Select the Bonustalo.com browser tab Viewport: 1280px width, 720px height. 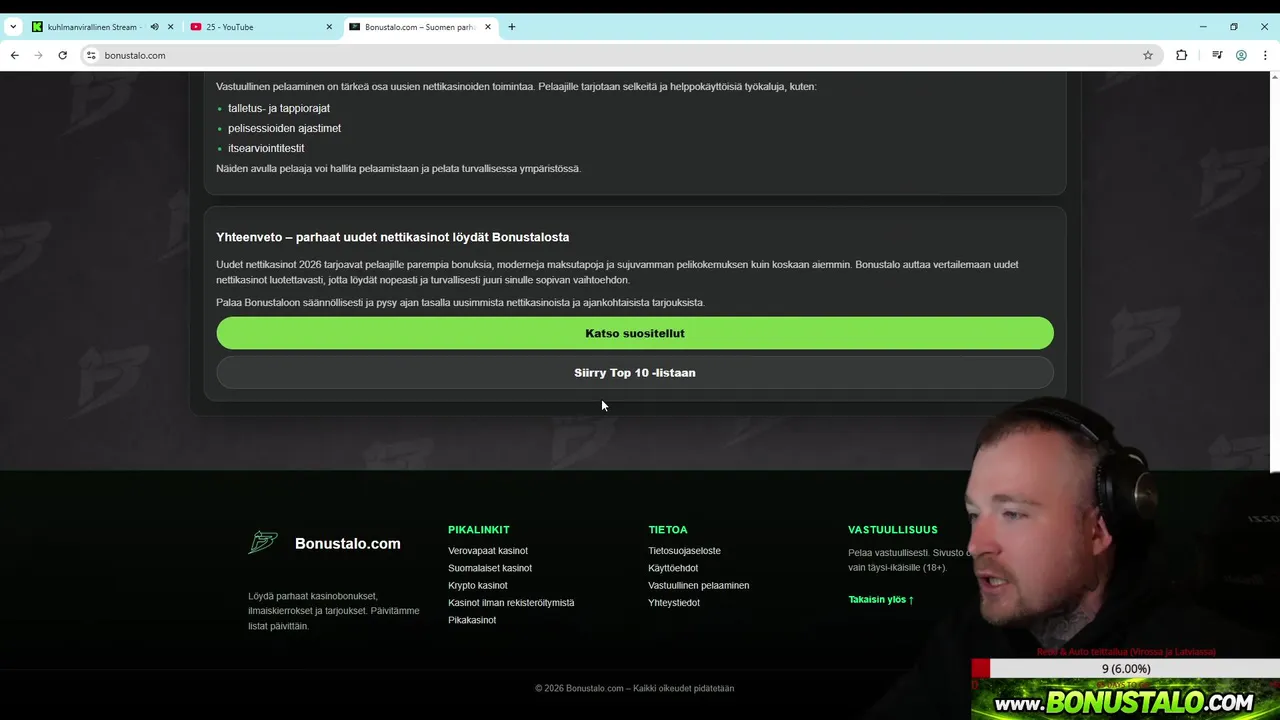(421, 27)
